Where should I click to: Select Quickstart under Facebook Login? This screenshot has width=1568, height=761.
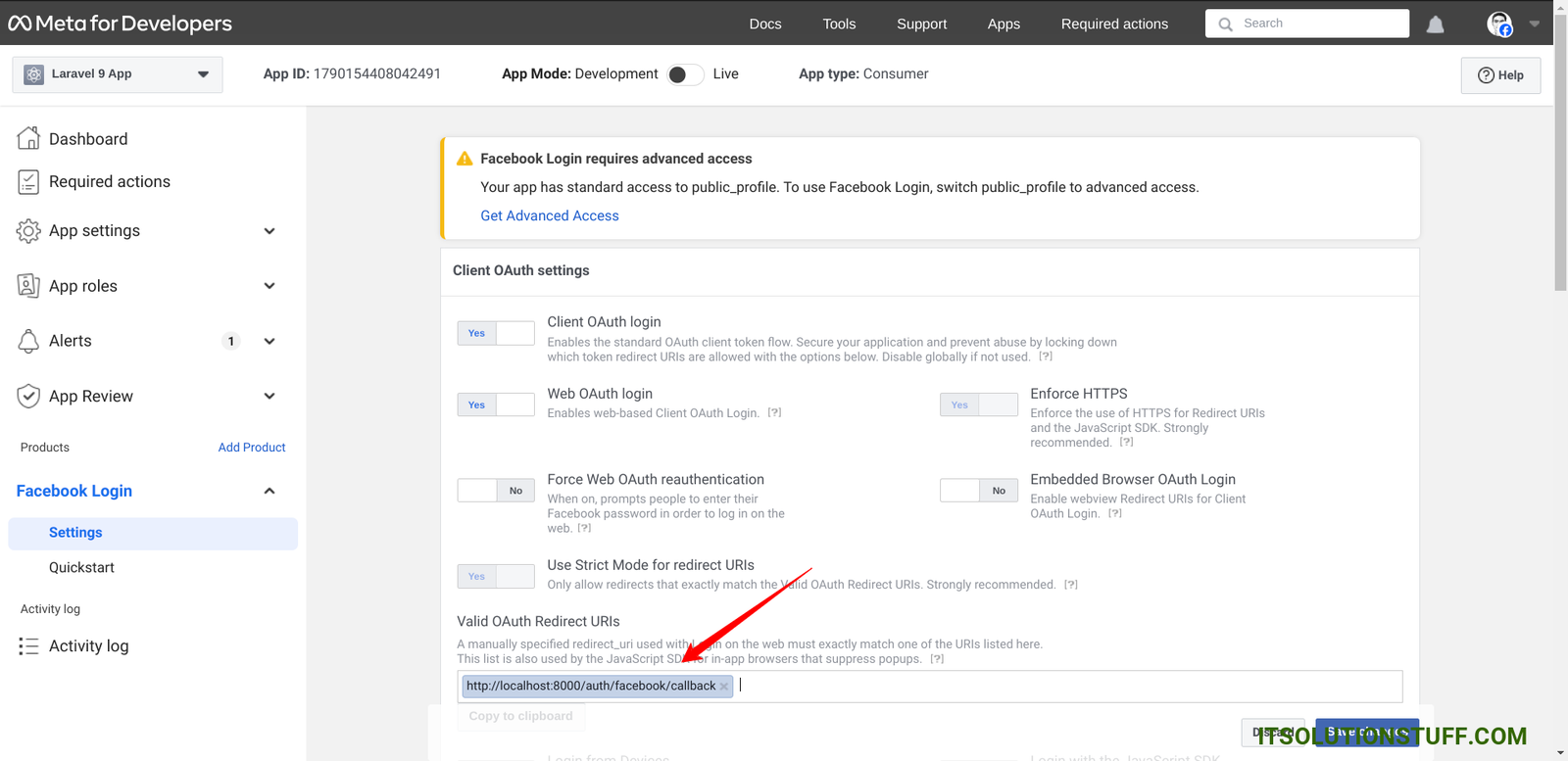click(81, 567)
